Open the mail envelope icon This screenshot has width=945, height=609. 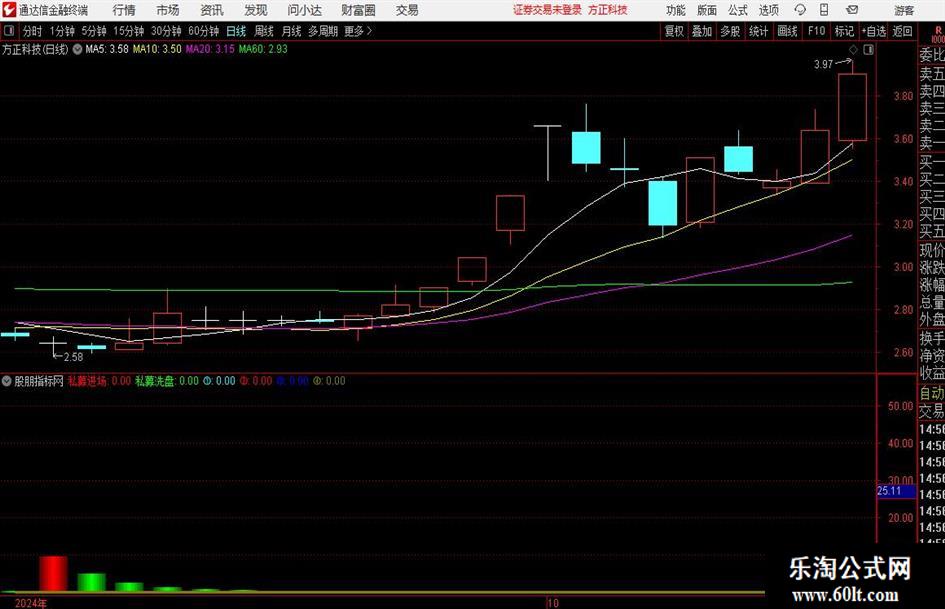pos(852,10)
